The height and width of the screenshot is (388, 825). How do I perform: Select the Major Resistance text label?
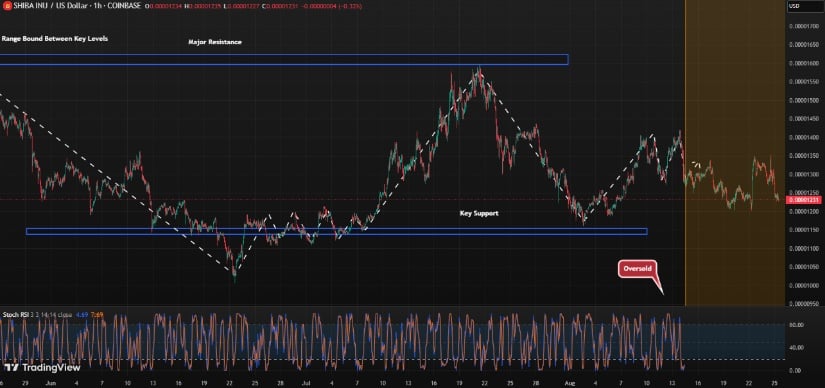[x=215, y=42]
